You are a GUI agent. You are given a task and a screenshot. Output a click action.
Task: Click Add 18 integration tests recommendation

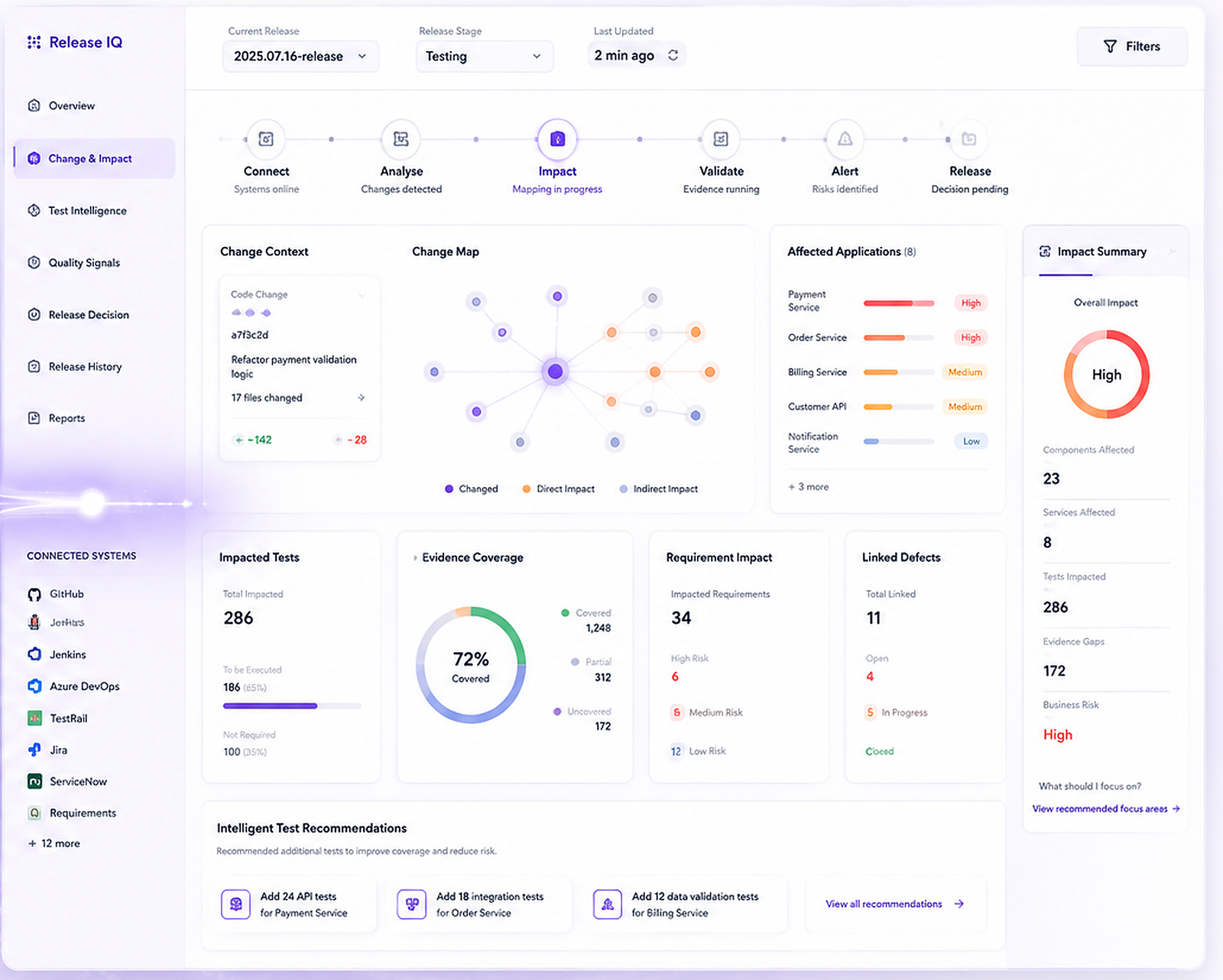pyautogui.click(x=481, y=904)
